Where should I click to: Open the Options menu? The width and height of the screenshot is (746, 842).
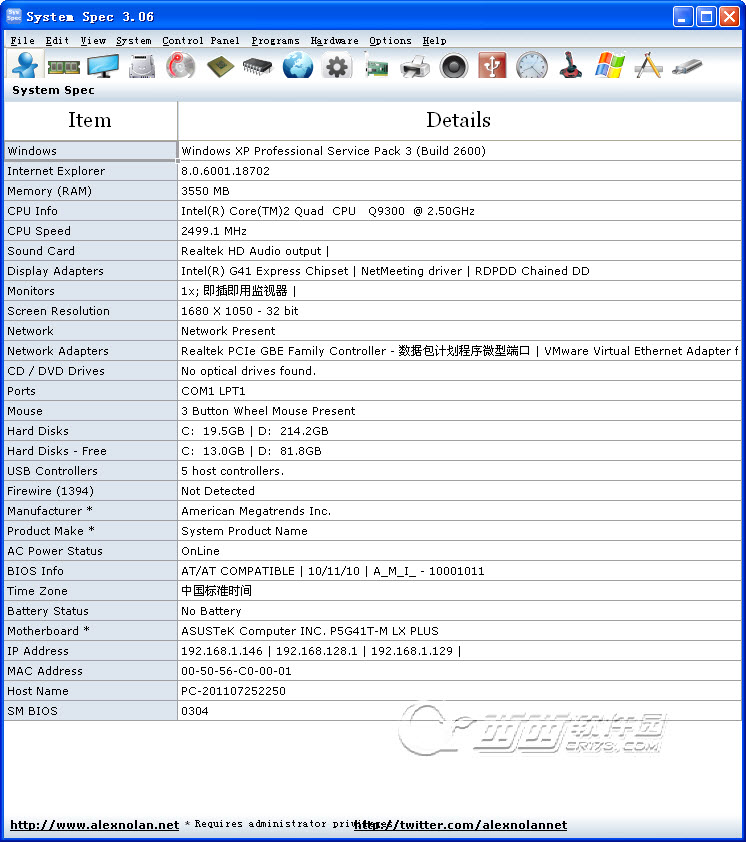(390, 41)
